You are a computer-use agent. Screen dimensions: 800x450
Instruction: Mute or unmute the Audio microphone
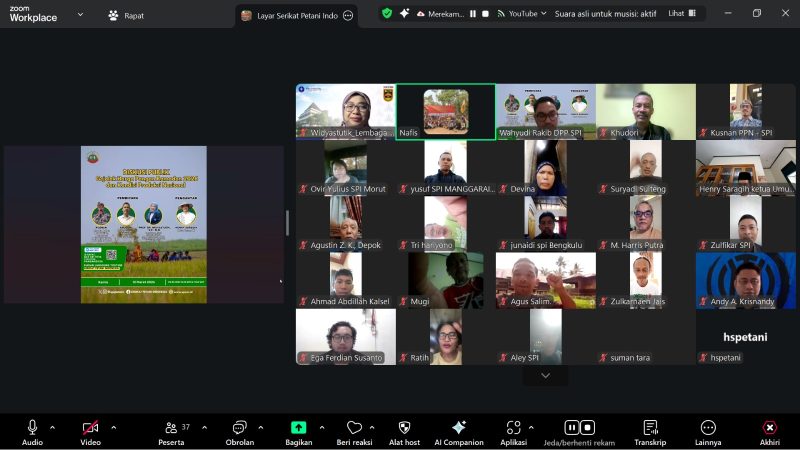pos(32,428)
